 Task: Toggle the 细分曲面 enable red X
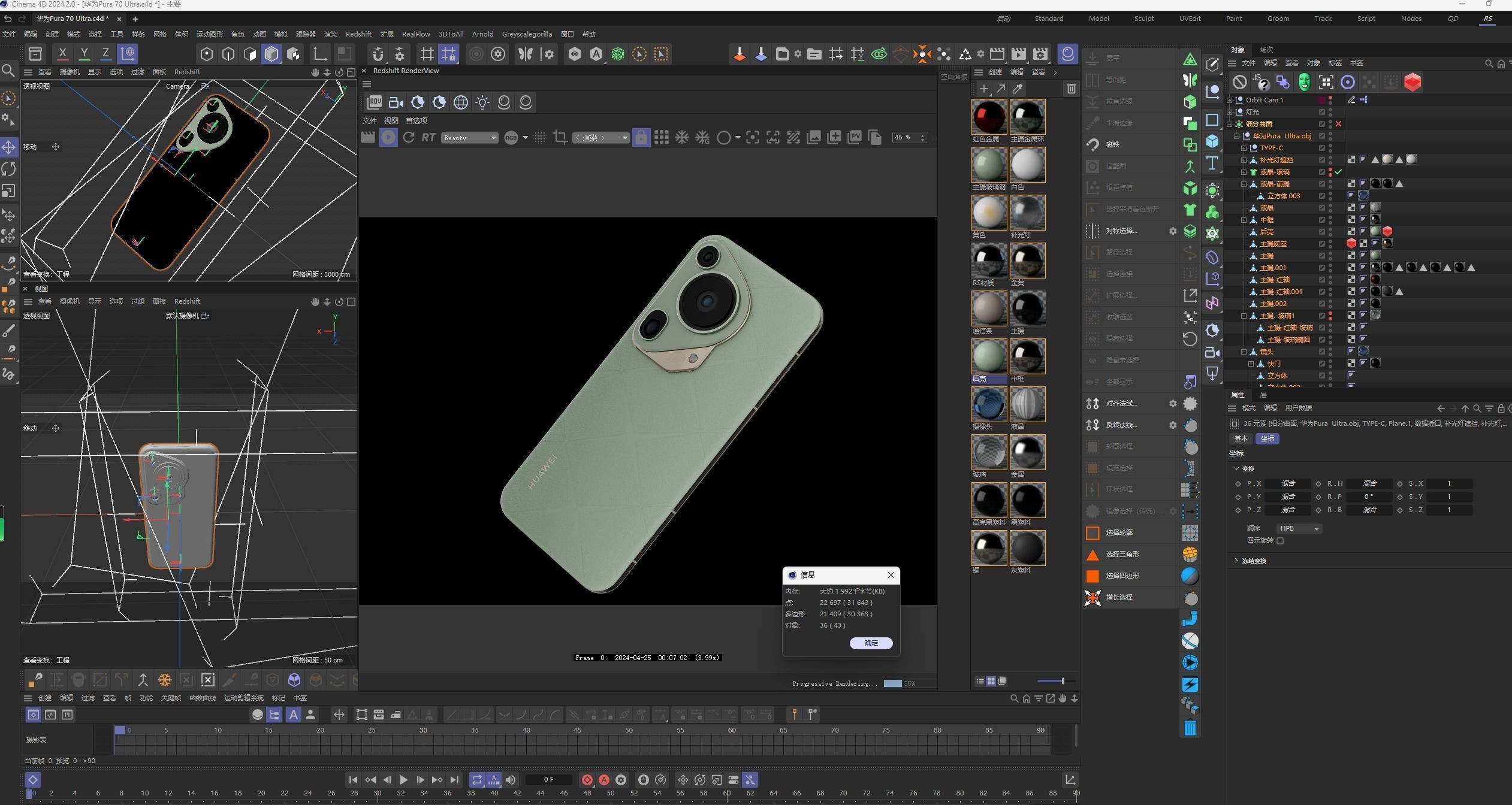click(1338, 124)
